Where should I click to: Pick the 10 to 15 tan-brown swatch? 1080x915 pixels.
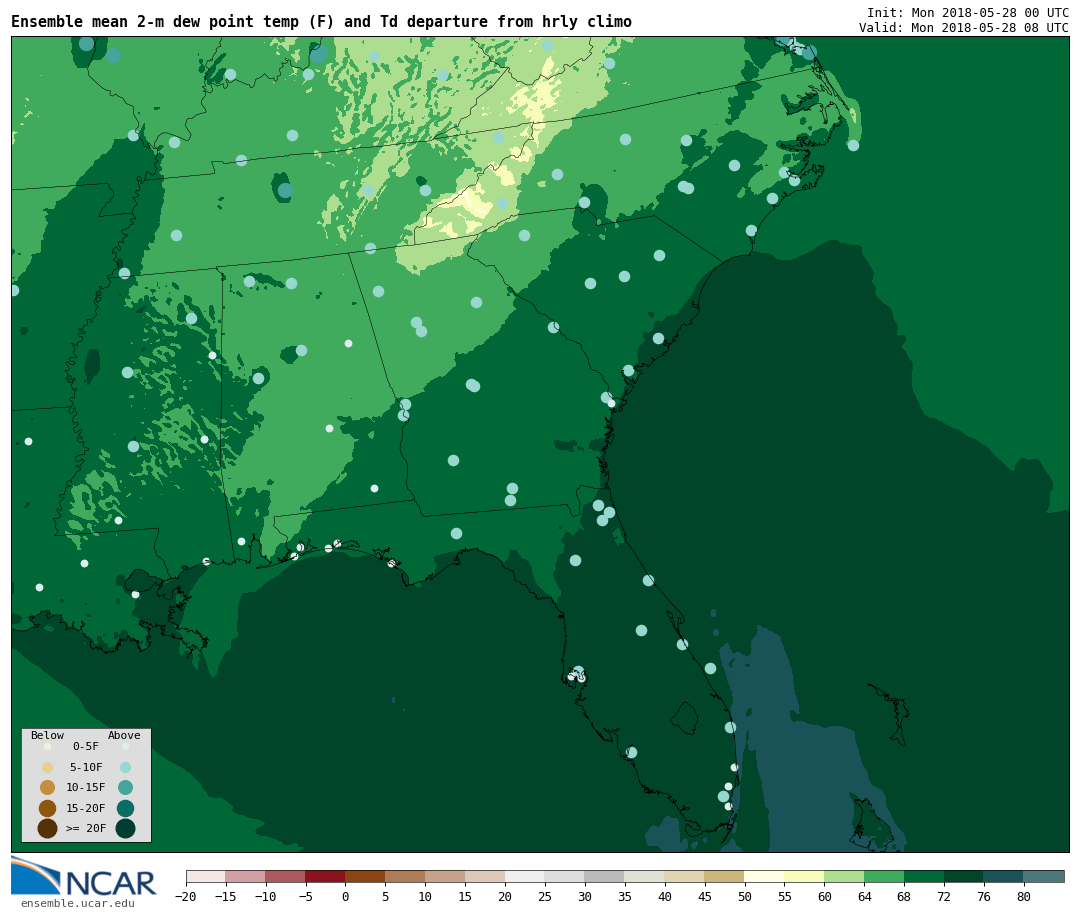(x=445, y=876)
